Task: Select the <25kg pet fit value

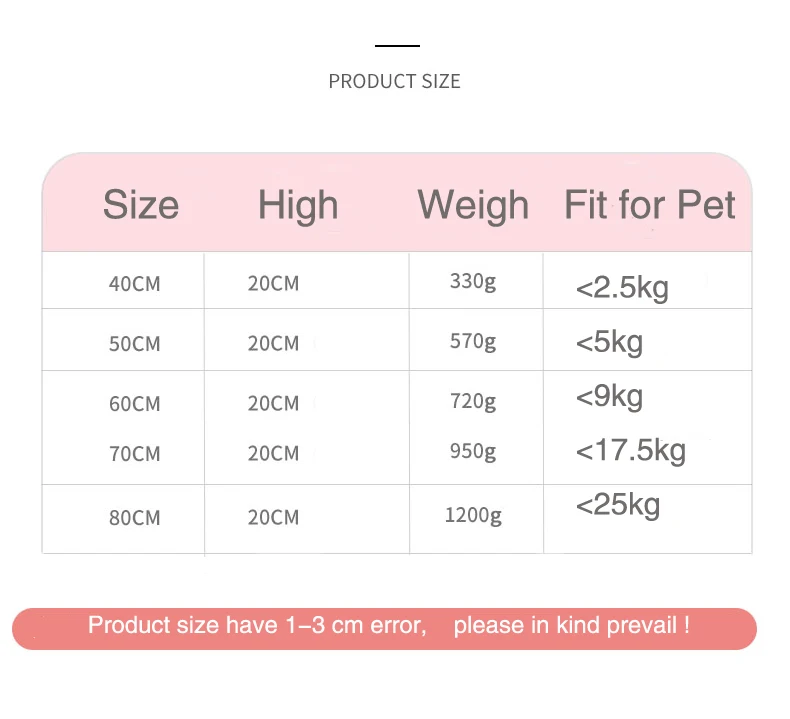Action: (x=618, y=505)
